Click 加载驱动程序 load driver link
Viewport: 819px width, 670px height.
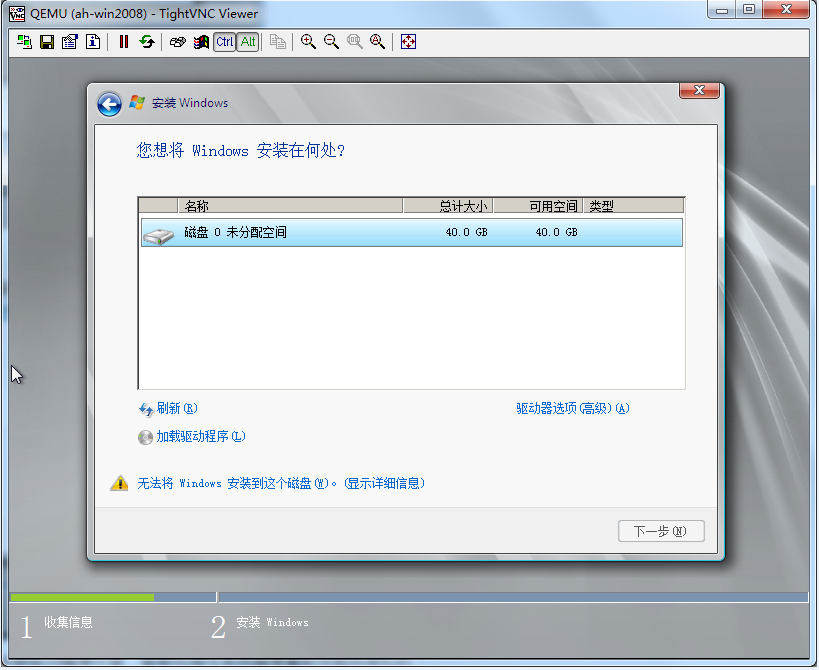(200, 436)
